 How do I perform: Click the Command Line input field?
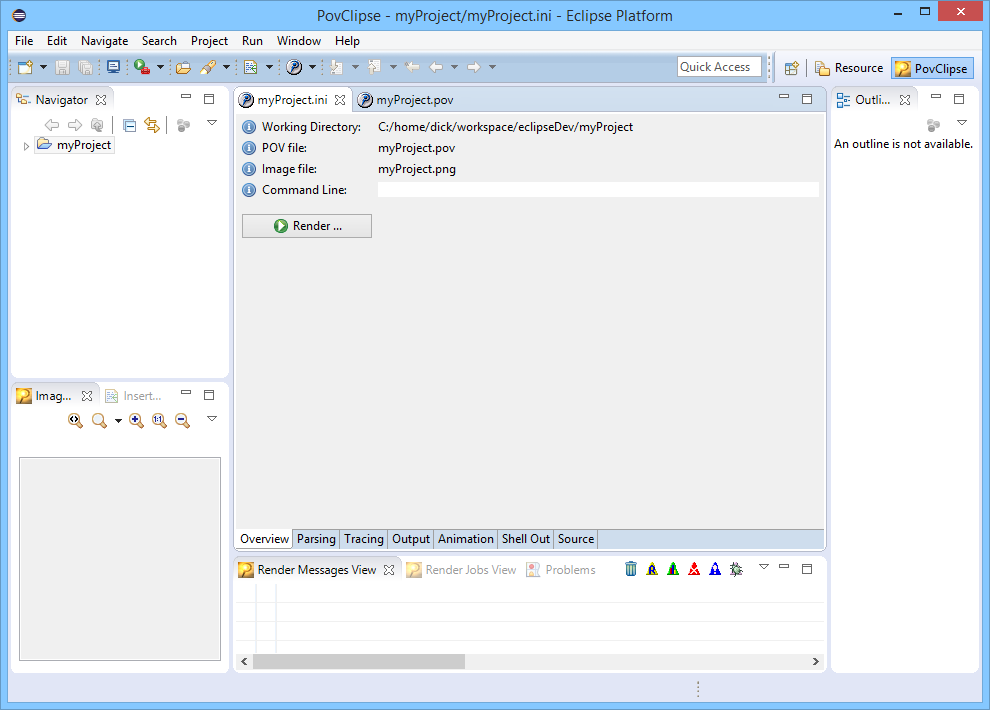coord(598,190)
